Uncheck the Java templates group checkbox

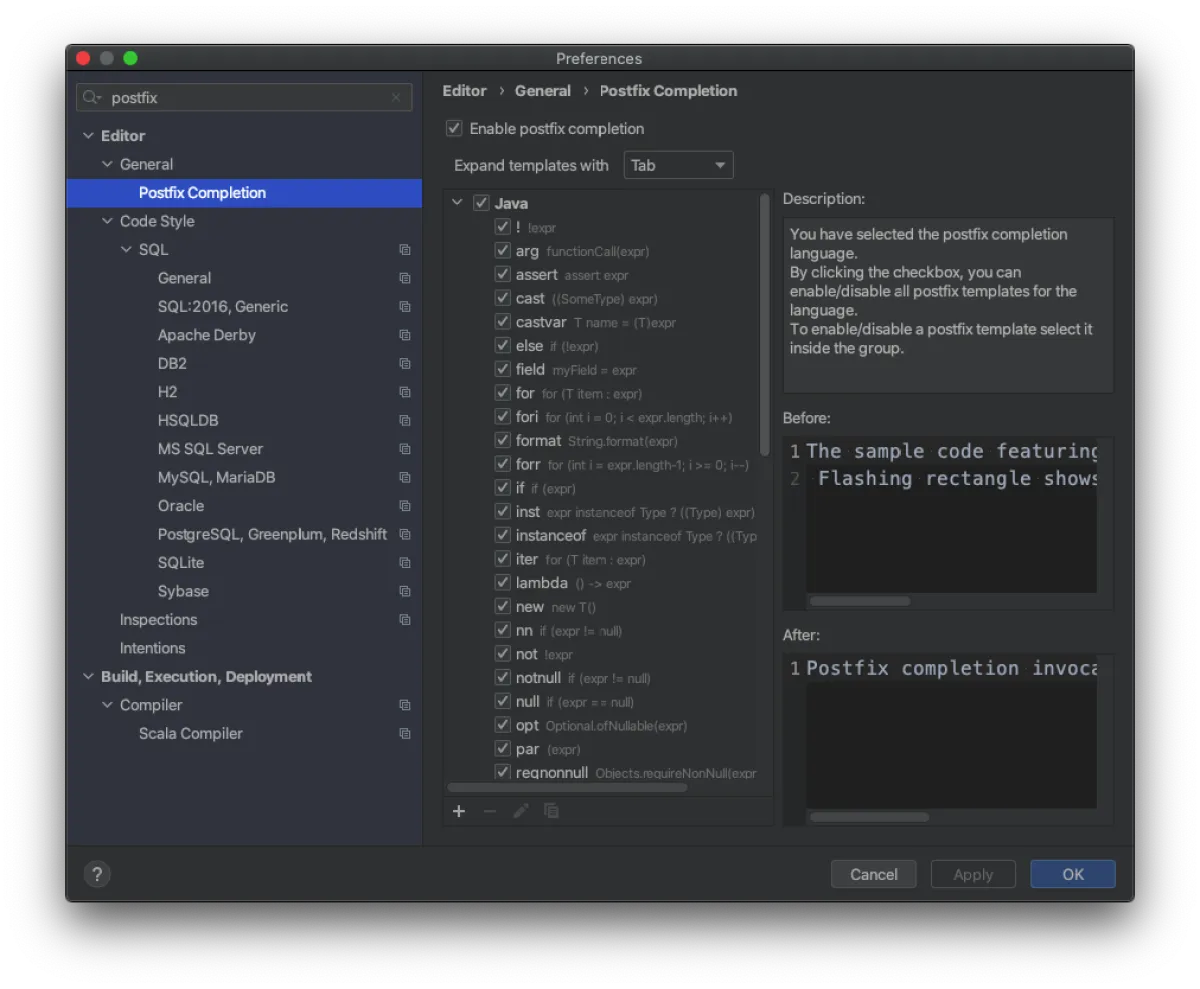[481, 203]
